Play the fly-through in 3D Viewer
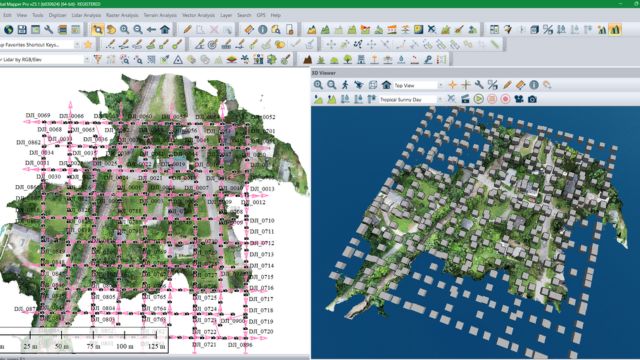This screenshot has height=360, width=640. pos(478,99)
